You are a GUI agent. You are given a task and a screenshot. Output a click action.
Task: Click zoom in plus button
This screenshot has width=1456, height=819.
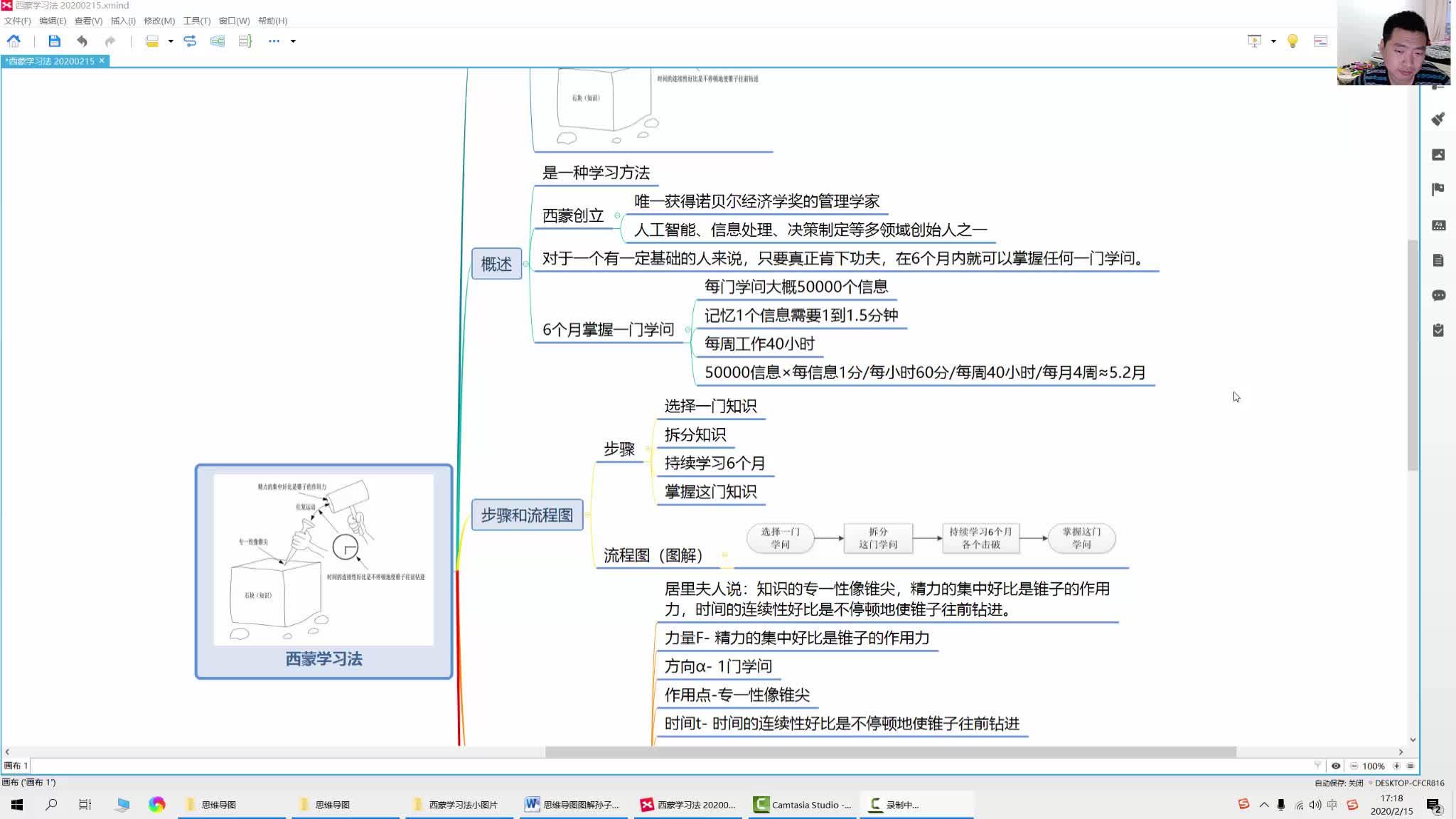pyautogui.click(x=1396, y=766)
